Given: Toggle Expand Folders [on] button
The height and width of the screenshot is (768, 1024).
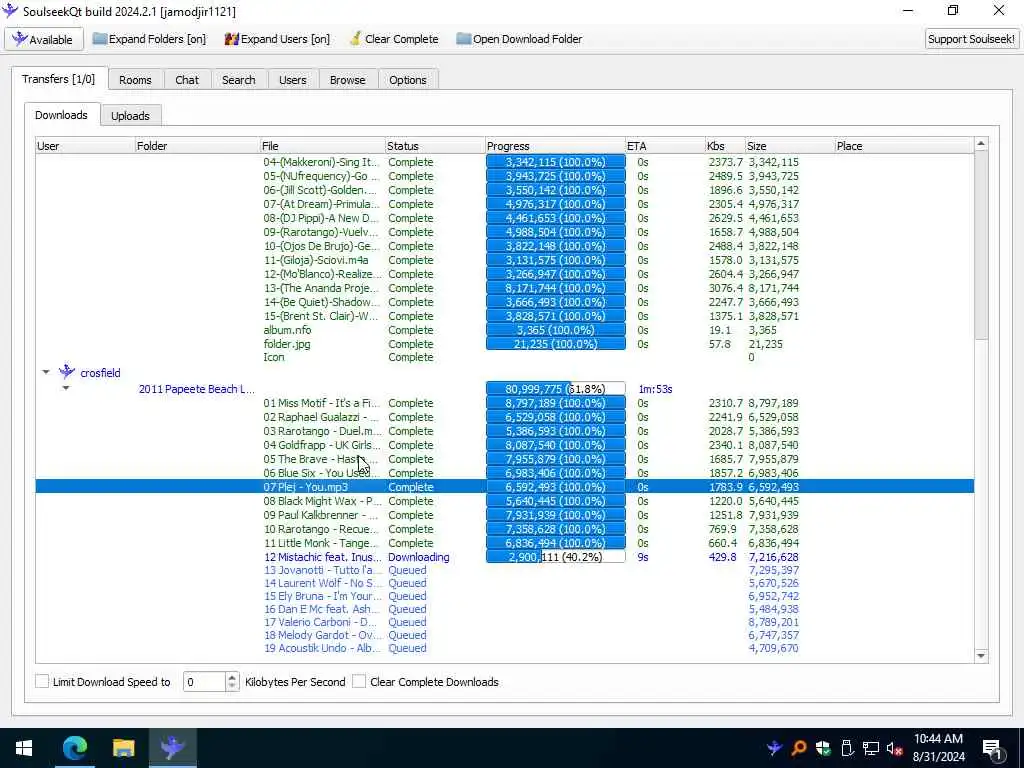Looking at the screenshot, I should 150,39.
